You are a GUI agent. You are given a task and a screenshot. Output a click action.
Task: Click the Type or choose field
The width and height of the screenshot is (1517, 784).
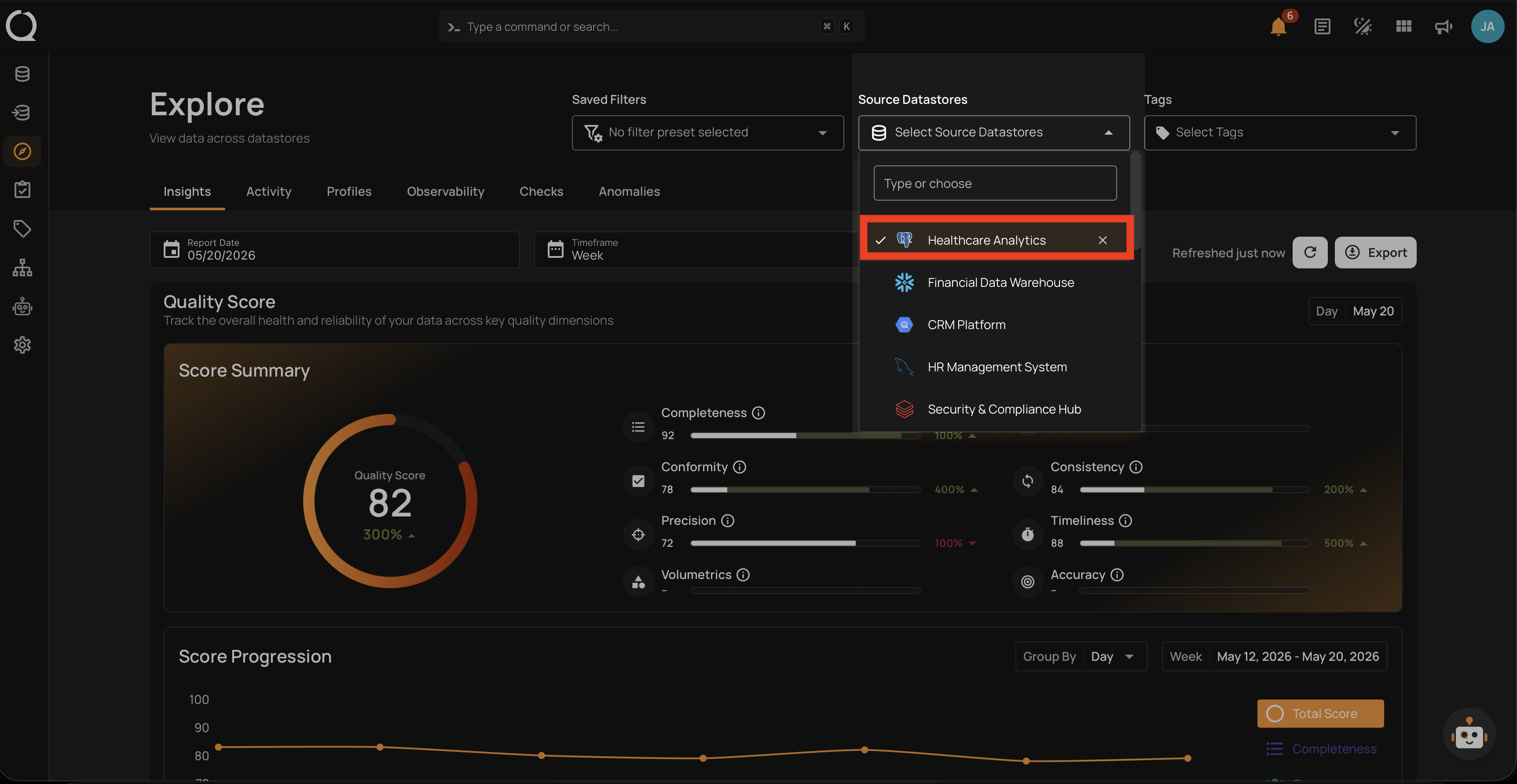(995, 183)
